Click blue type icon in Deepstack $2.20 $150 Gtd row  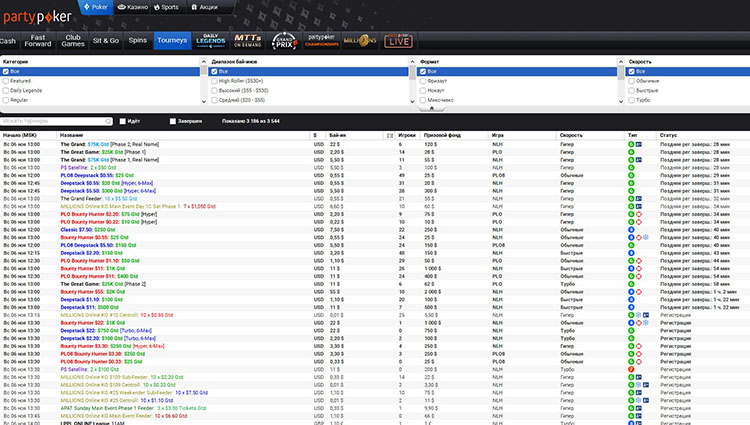tap(631, 253)
